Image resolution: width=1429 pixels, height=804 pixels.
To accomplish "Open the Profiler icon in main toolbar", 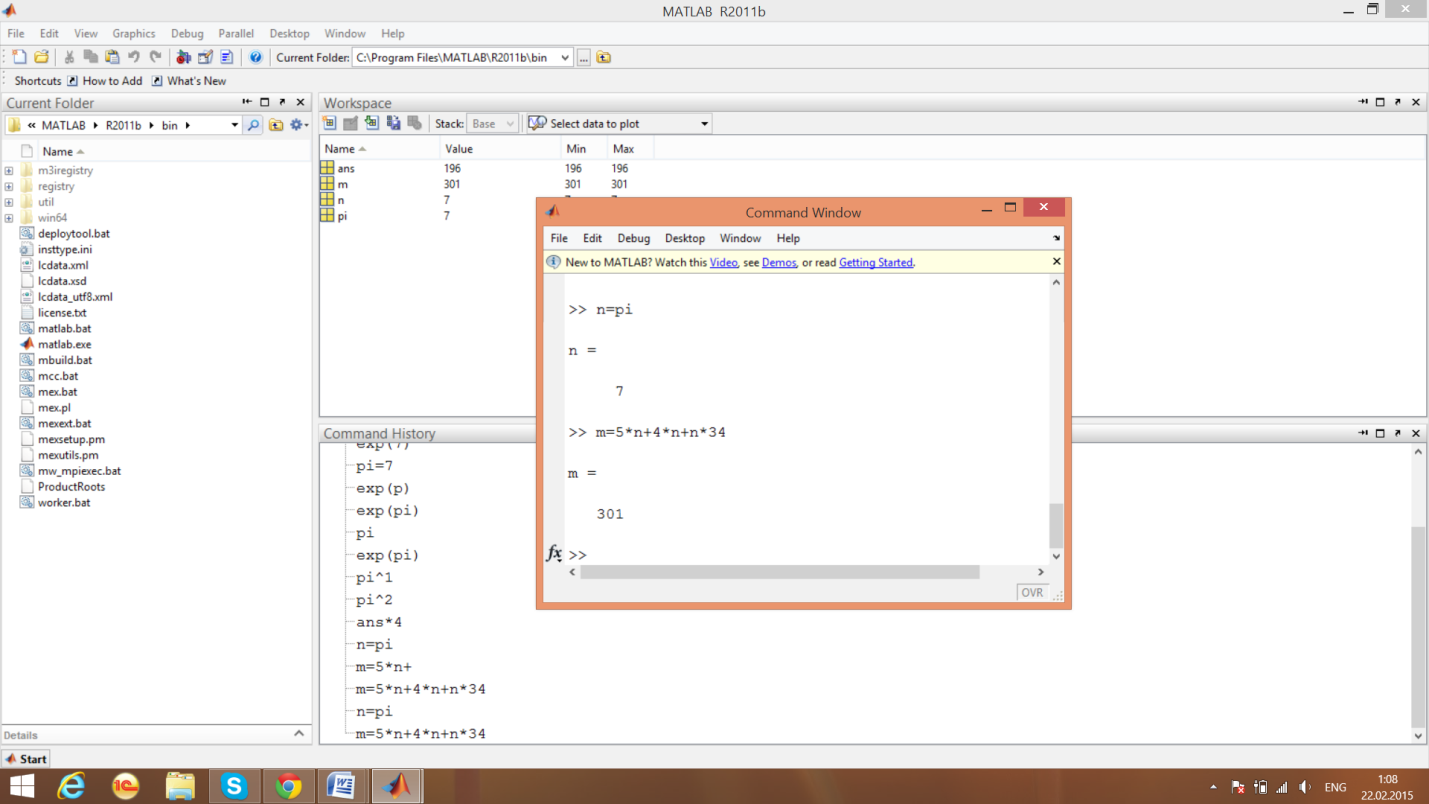I will (227, 57).
